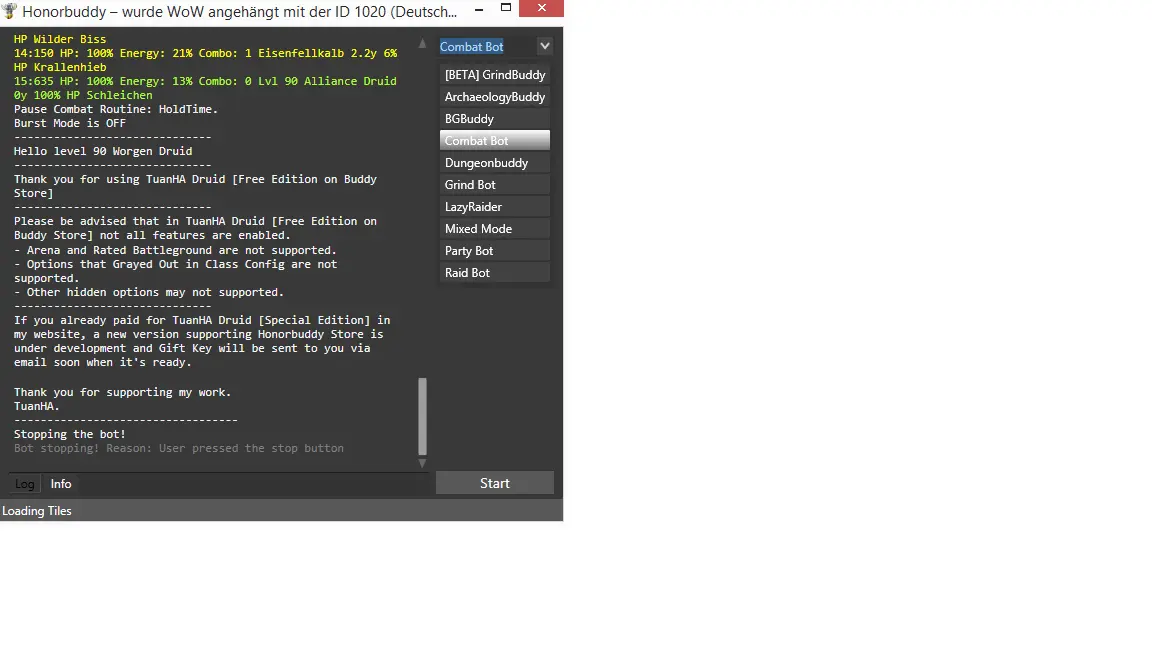Click the 'Hello level 90 Worgen Druid' line
1152x648 pixels.
tap(103, 151)
